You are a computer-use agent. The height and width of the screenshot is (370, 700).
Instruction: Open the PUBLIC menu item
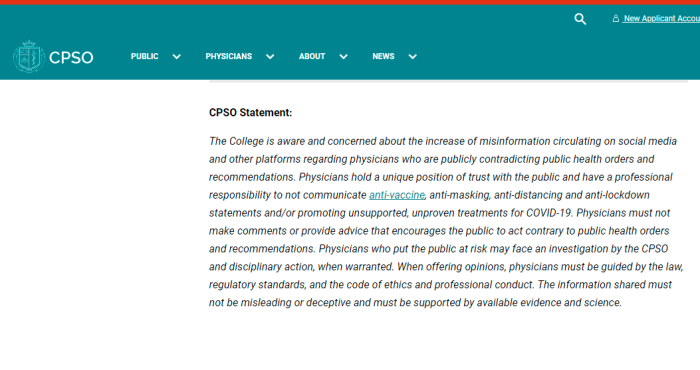click(145, 56)
